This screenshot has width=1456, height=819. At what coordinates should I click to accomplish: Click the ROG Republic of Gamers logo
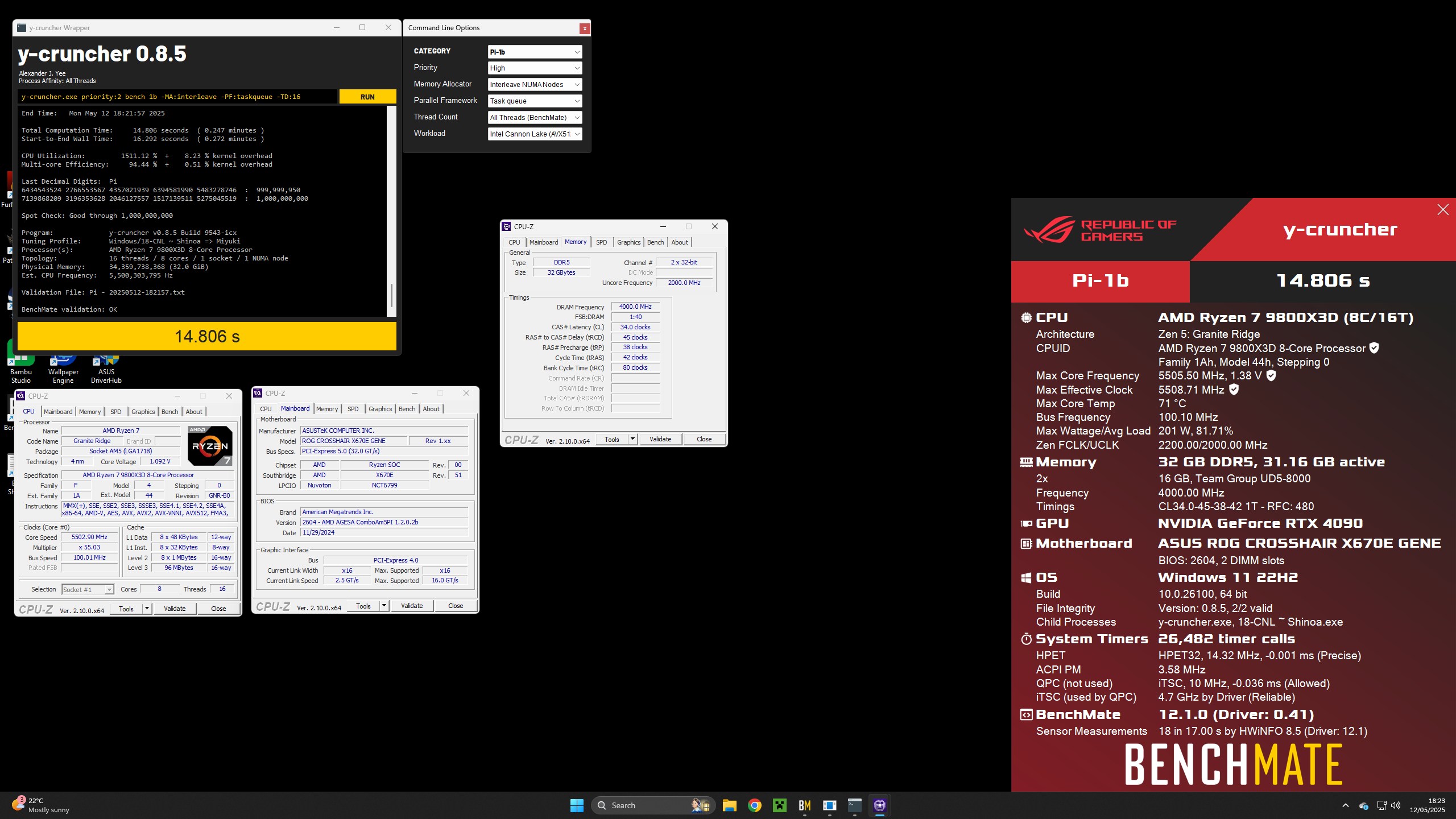(x=1100, y=230)
